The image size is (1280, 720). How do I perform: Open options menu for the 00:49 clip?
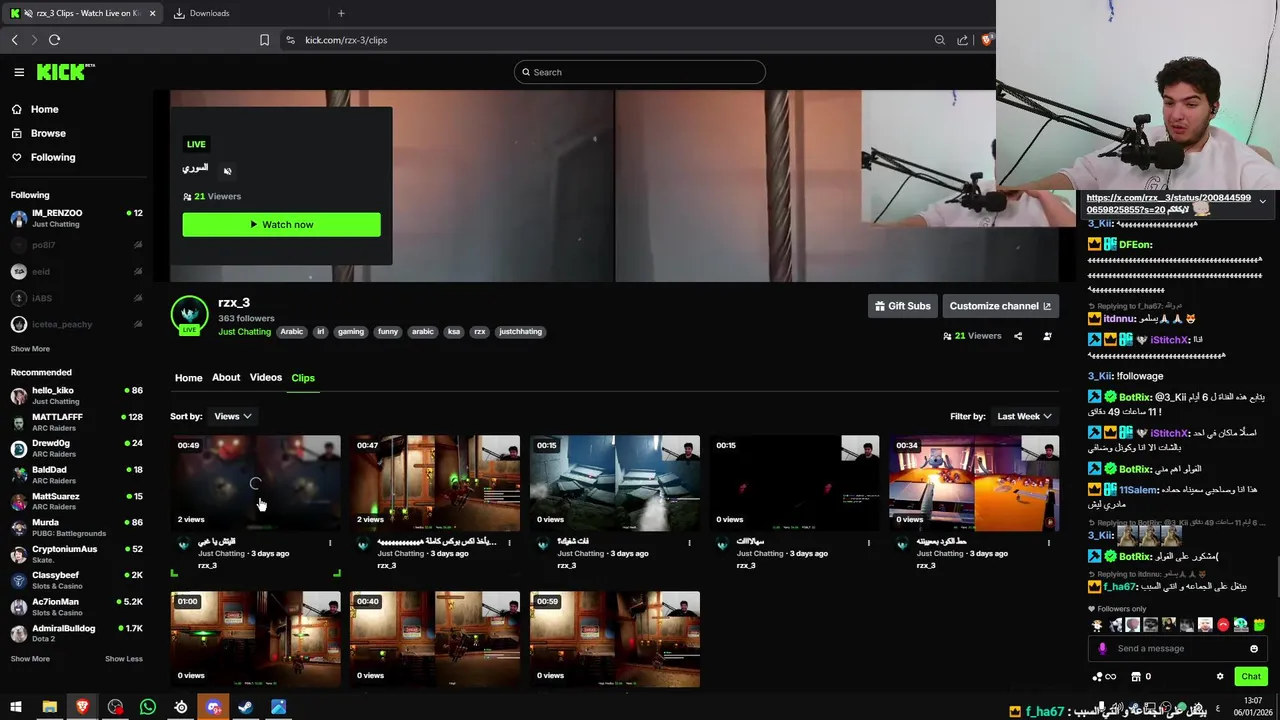330,543
